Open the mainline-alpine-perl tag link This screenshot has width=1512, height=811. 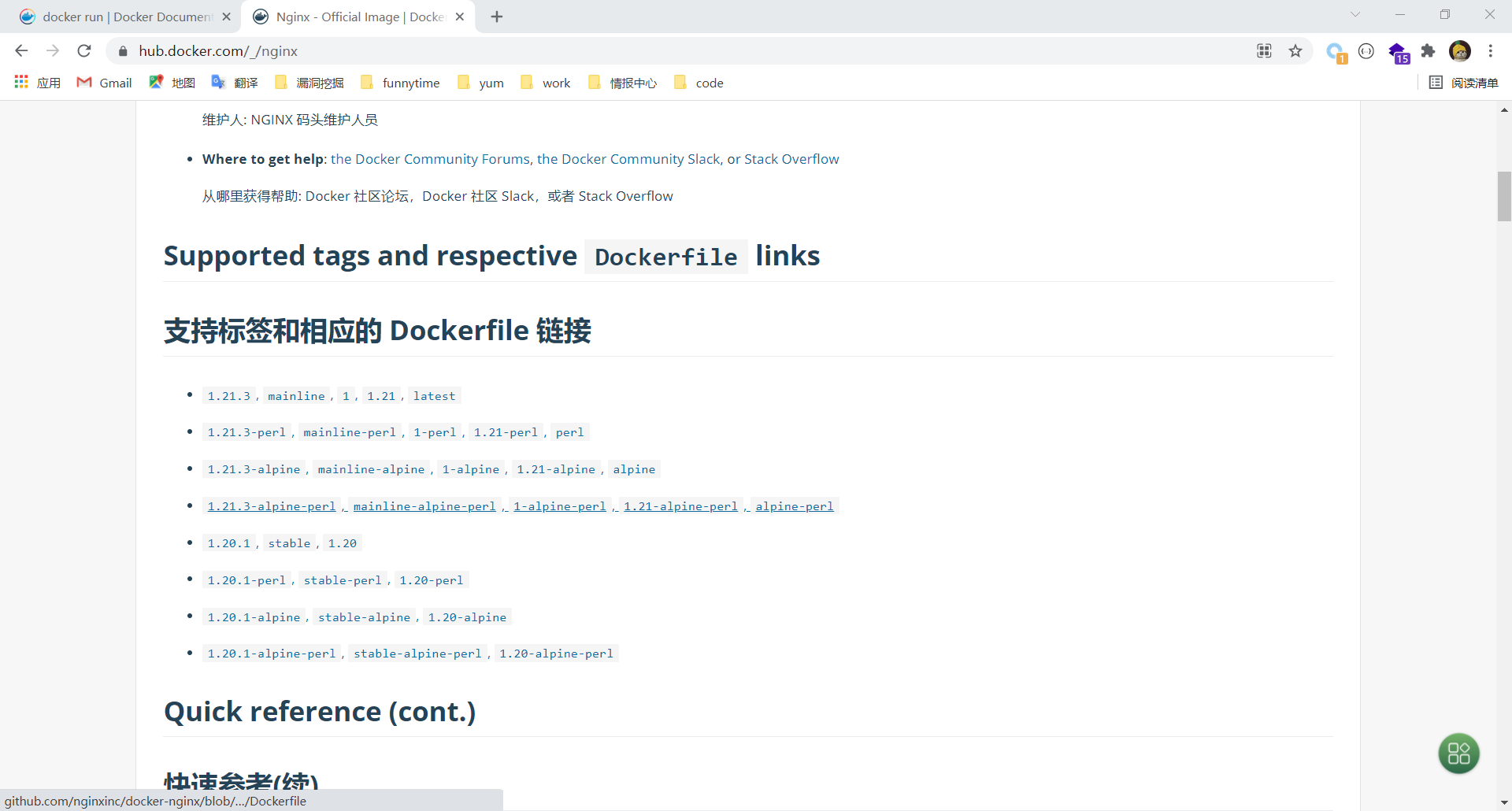pos(424,506)
